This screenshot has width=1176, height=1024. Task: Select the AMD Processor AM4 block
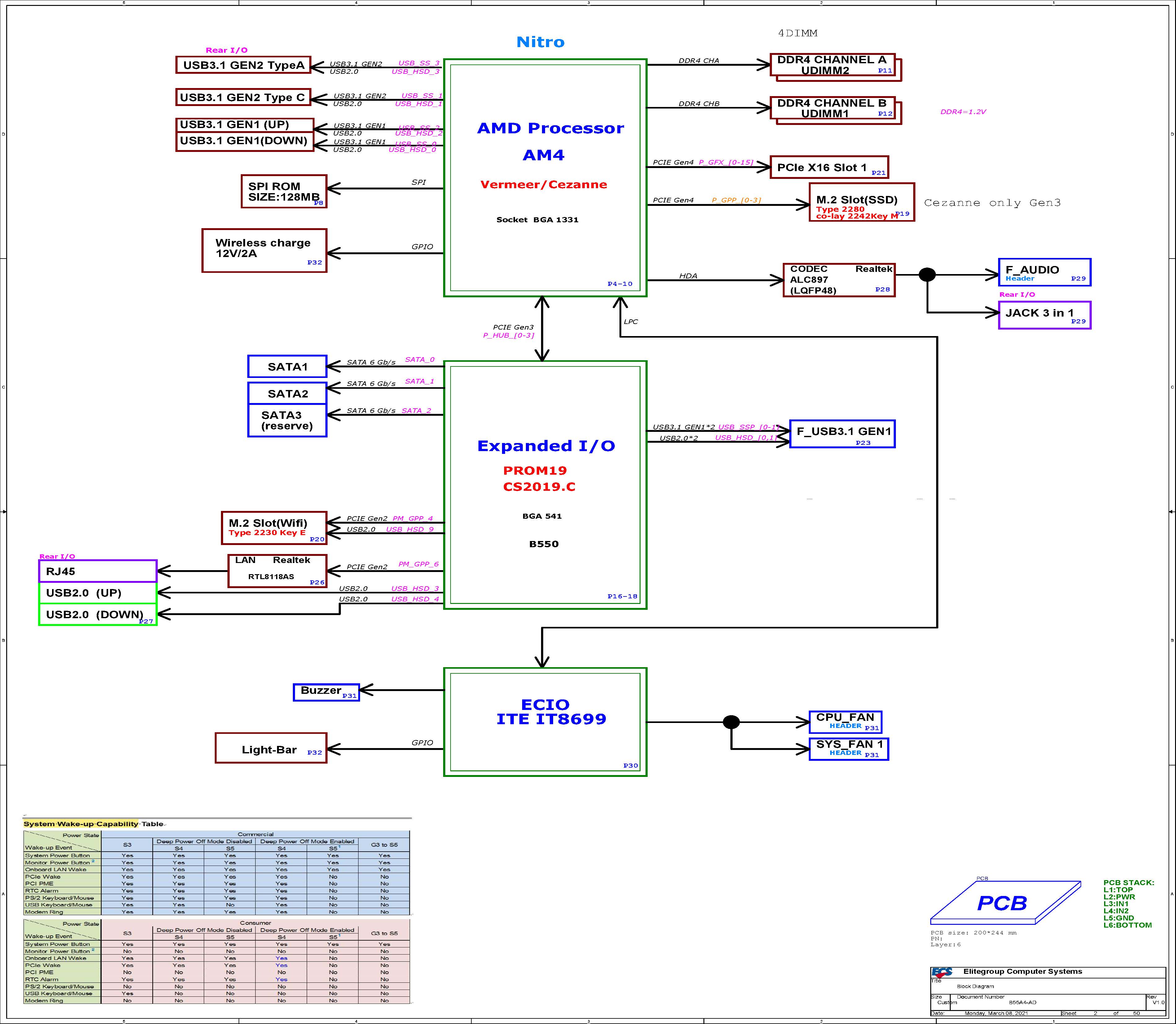coord(545,178)
